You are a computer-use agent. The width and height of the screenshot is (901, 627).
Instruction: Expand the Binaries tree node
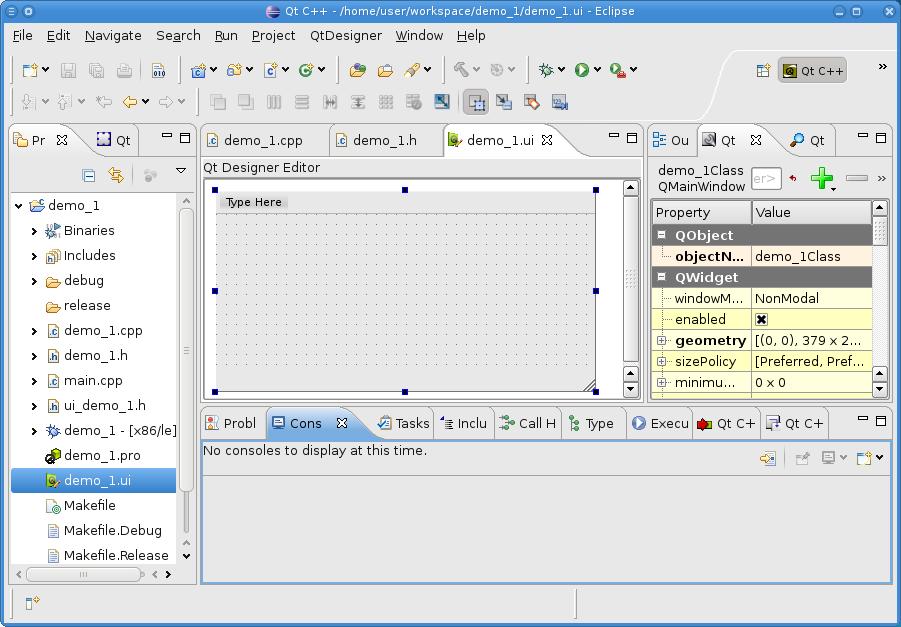34,231
